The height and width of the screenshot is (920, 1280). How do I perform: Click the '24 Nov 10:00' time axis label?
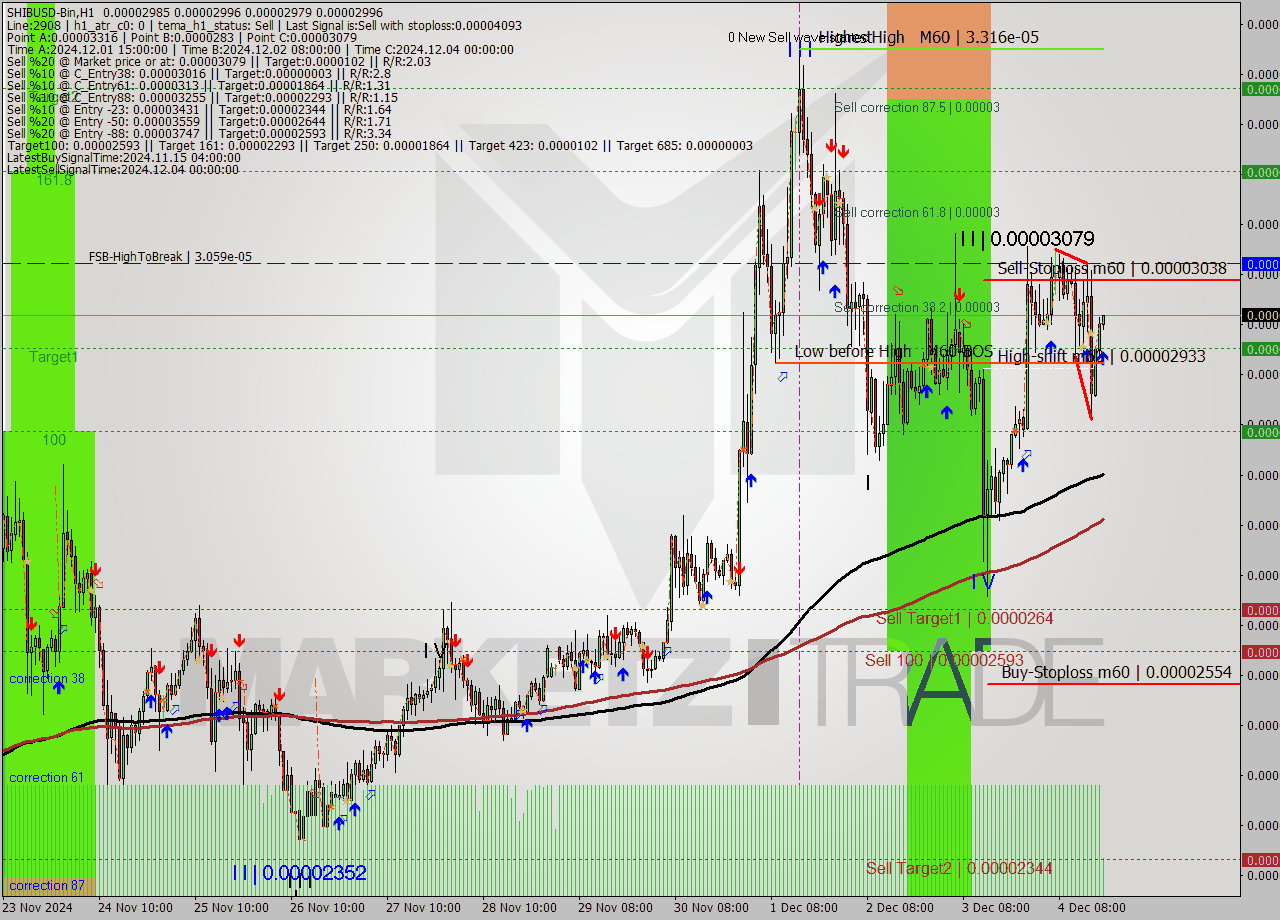click(135, 908)
